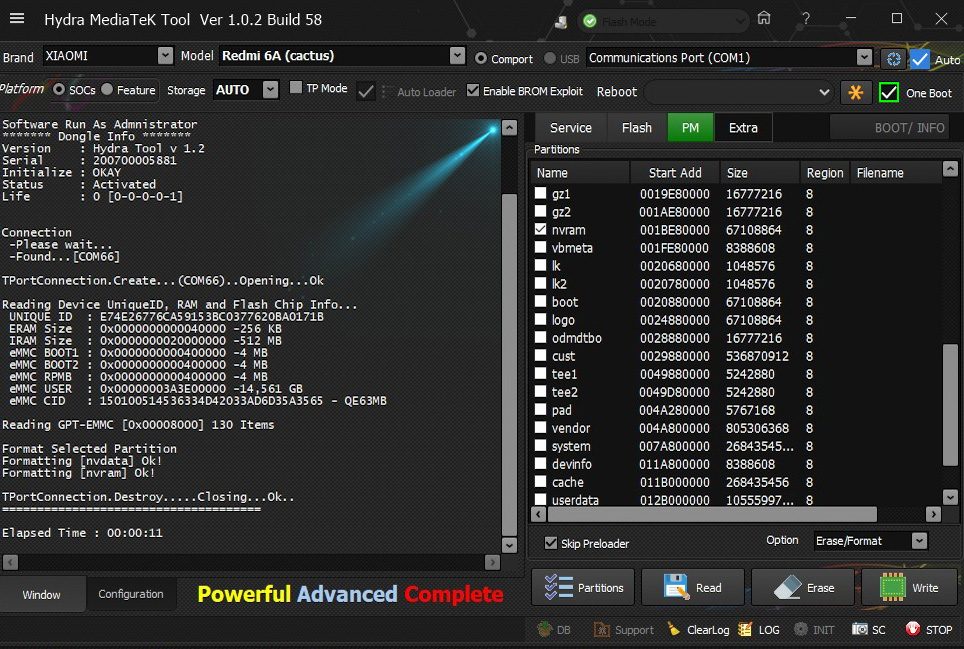Open the Configuration tab
The image size is (964, 649).
coord(131,594)
